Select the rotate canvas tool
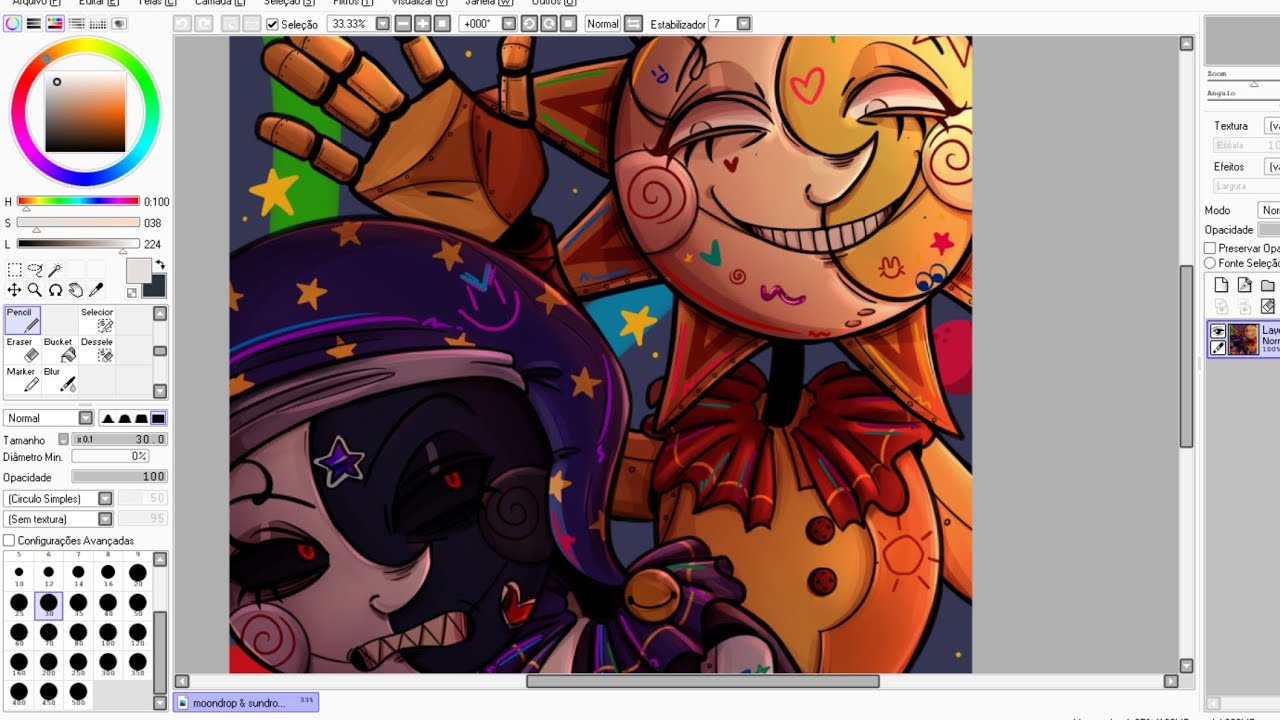 click(55, 290)
